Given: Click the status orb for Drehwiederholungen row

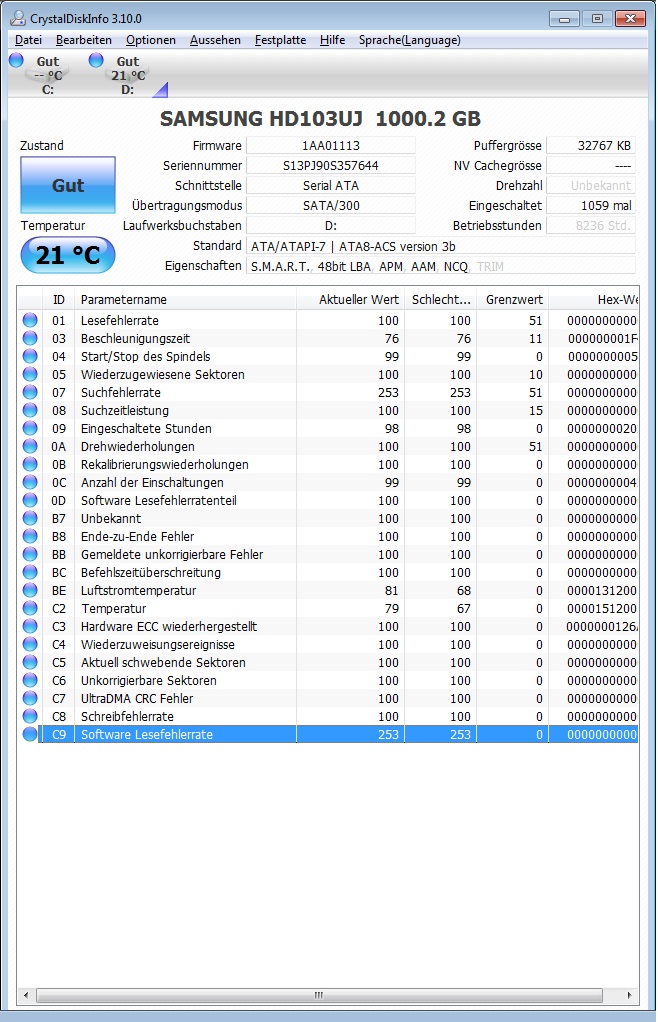Looking at the screenshot, I should (x=30, y=446).
